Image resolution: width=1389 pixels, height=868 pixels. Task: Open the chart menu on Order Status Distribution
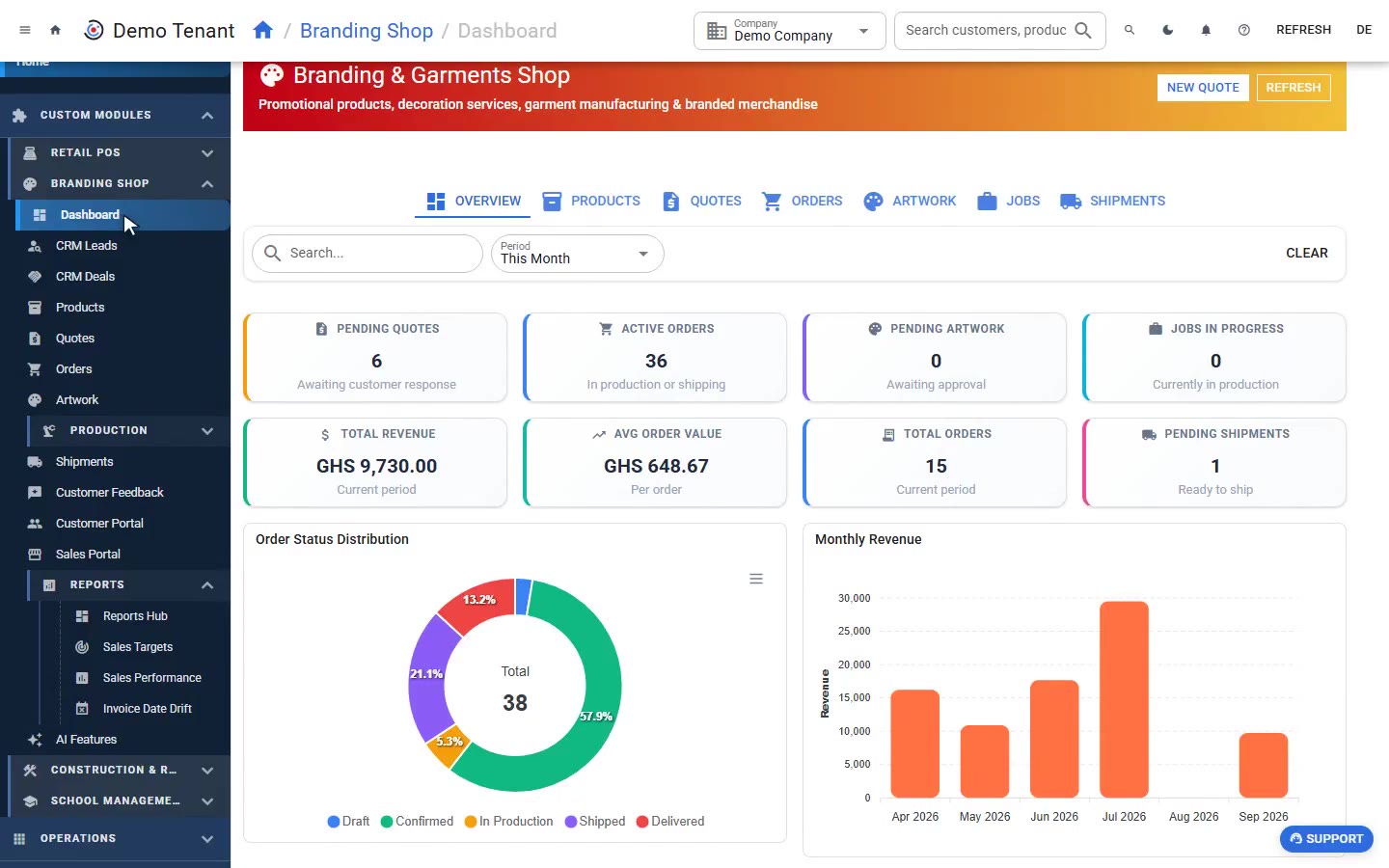click(756, 579)
